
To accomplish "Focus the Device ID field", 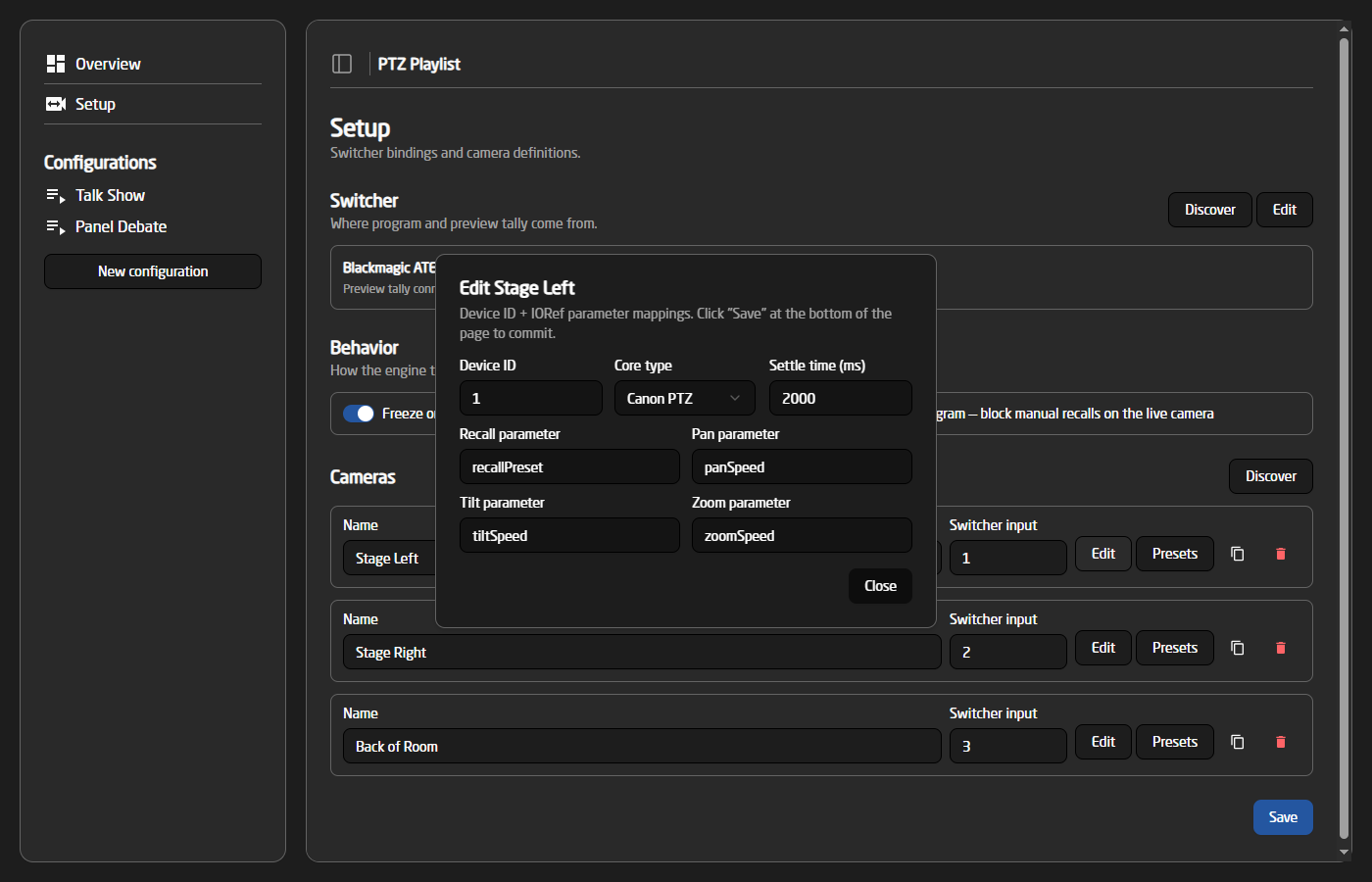I will (531, 398).
